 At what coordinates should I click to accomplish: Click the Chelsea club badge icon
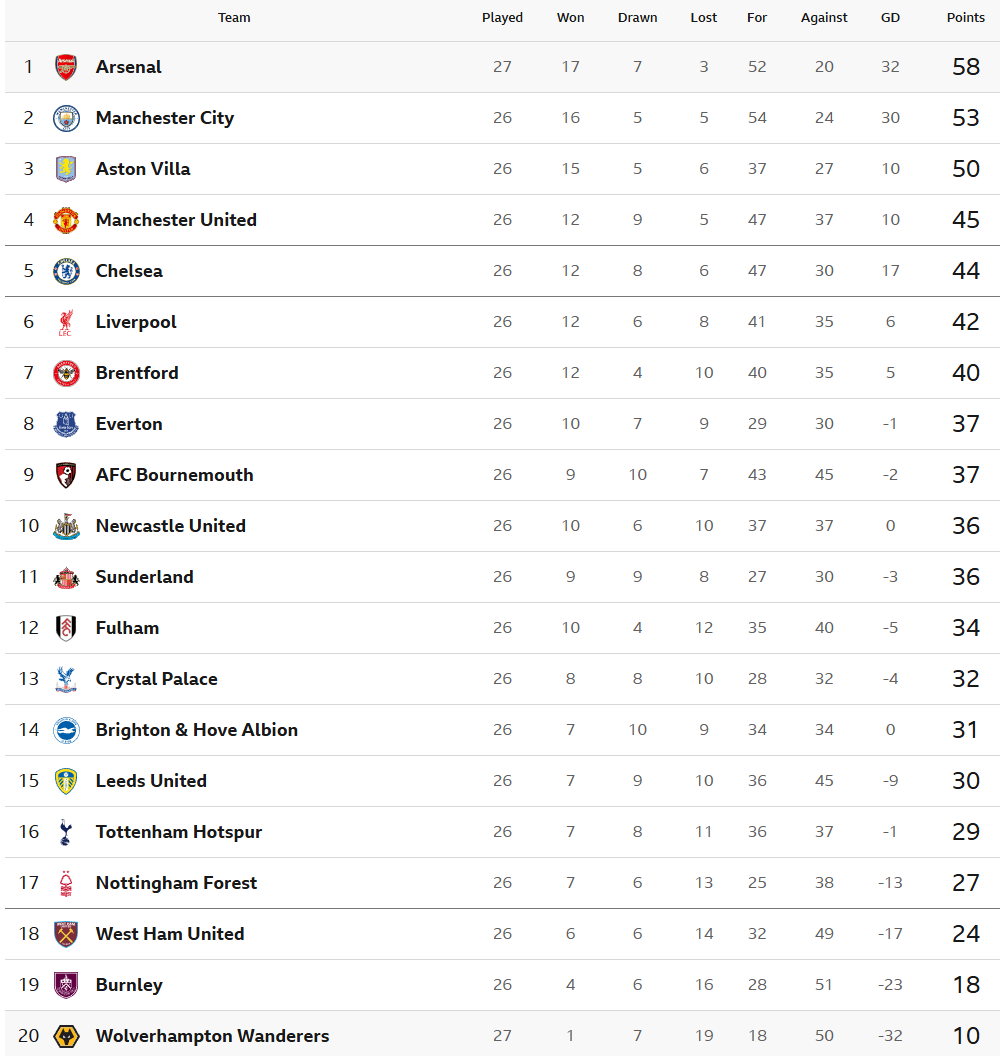(x=66, y=271)
